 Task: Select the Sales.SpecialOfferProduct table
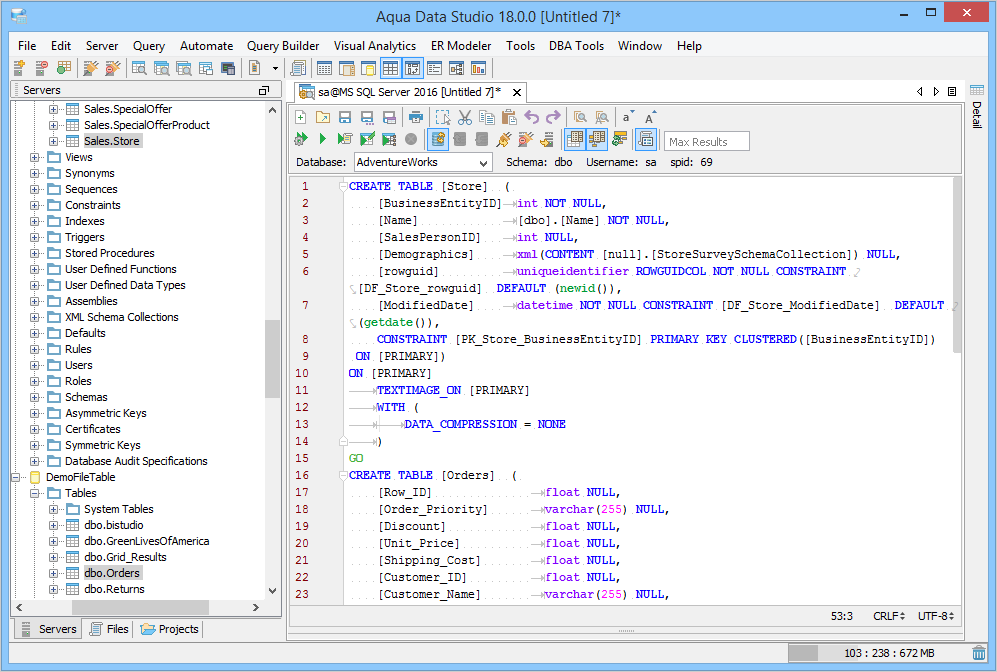(146, 125)
